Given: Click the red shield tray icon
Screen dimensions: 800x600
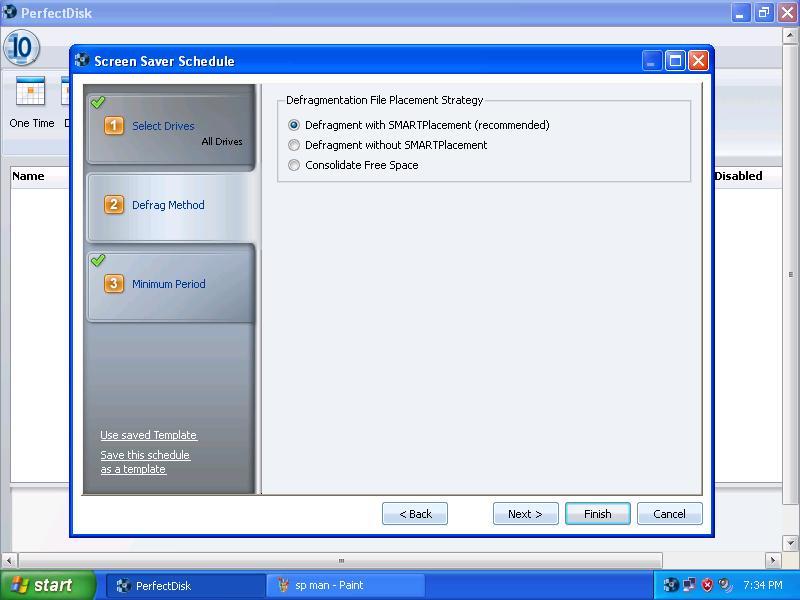Looking at the screenshot, I should (x=707, y=586).
